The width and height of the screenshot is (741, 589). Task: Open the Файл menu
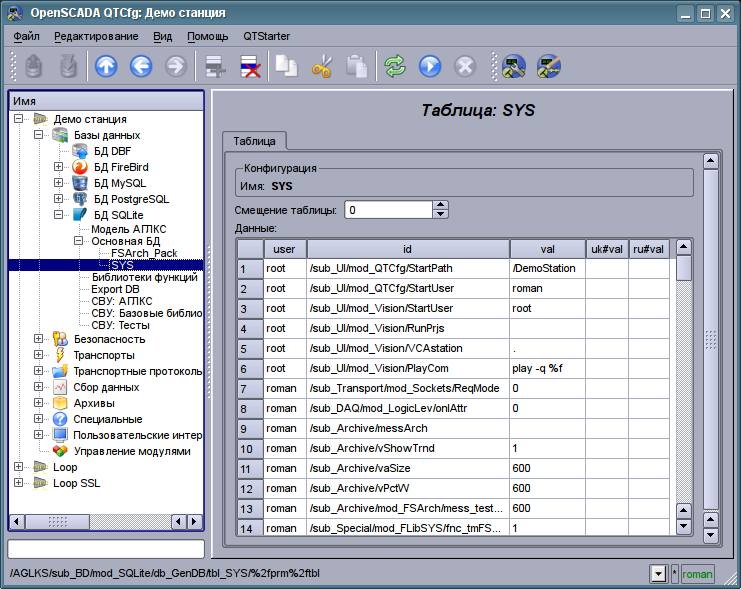(26, 36)
